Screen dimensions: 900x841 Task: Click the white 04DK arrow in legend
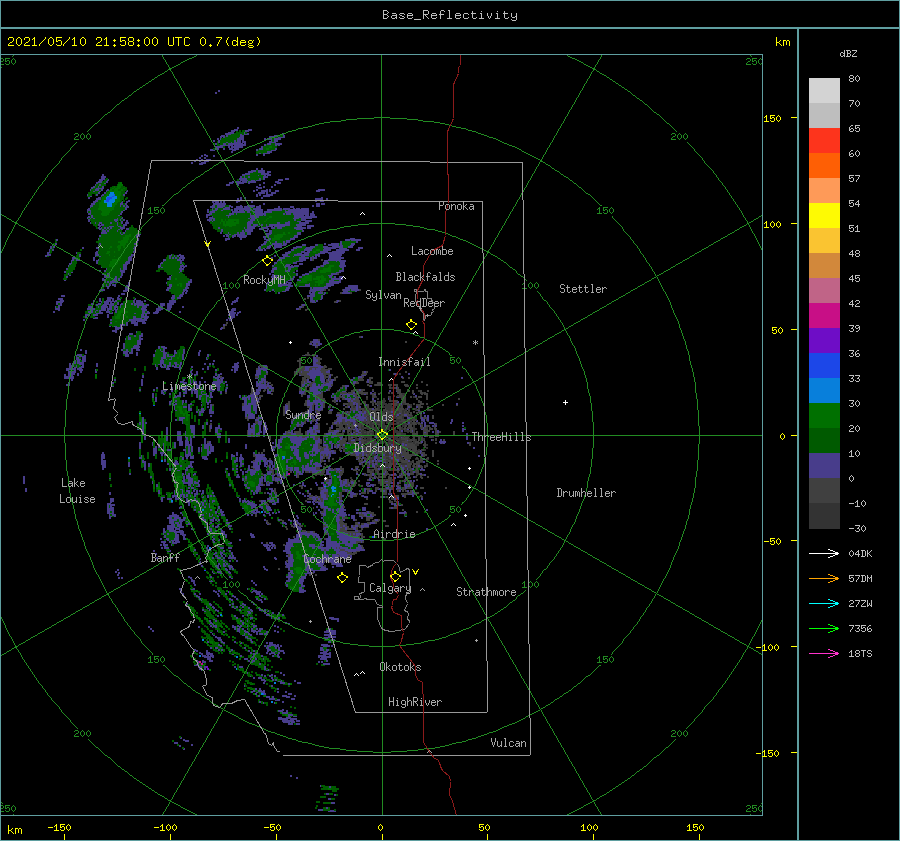point(824,553)
